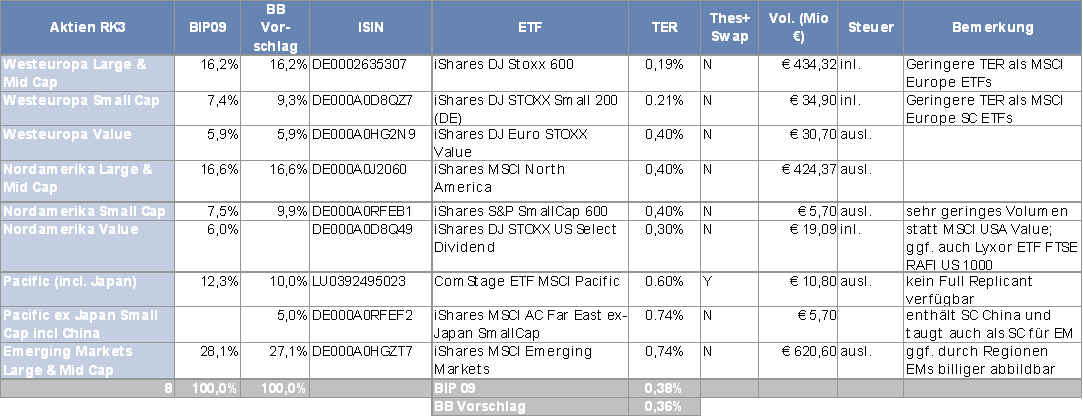Screen dimensions: 1083x417
Task: Select the TER column header
Action: point(666,28)
